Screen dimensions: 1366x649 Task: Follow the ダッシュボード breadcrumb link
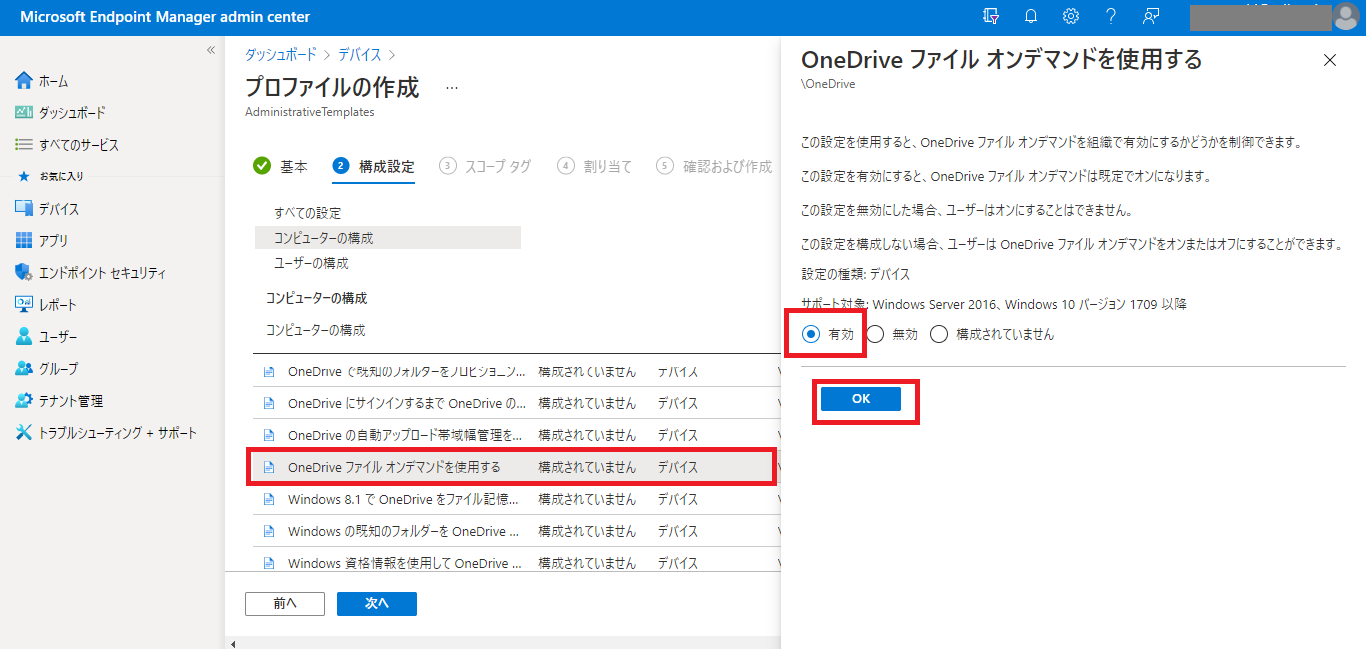281,55
